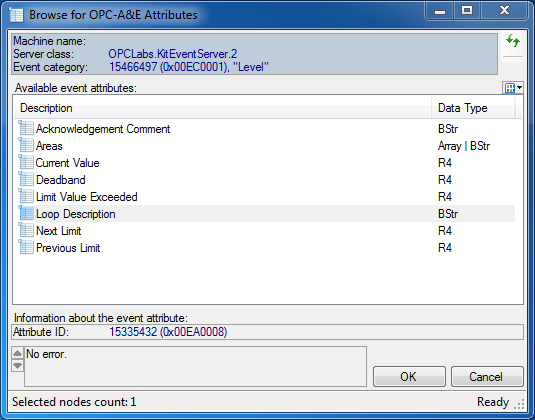The width and height of the screenshot is (535, 420).
Task: Select the Next Limit attribute
Action: [x=59, y=231]
